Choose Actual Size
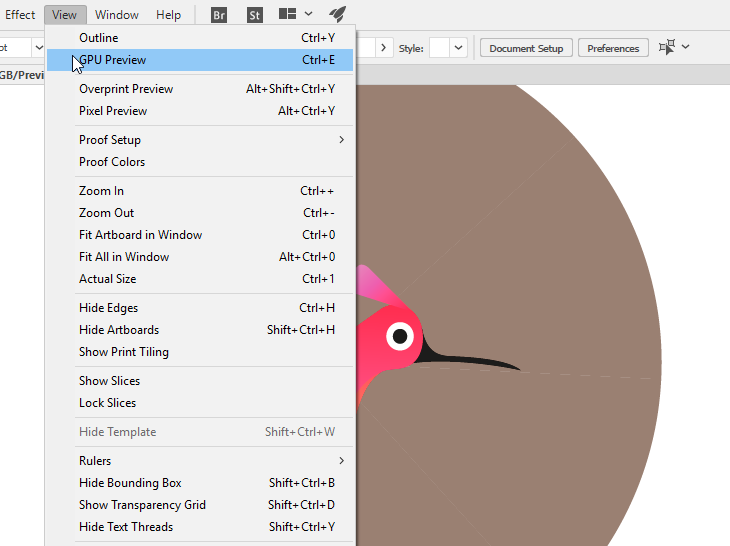730x546 pixels. [200, 279]
